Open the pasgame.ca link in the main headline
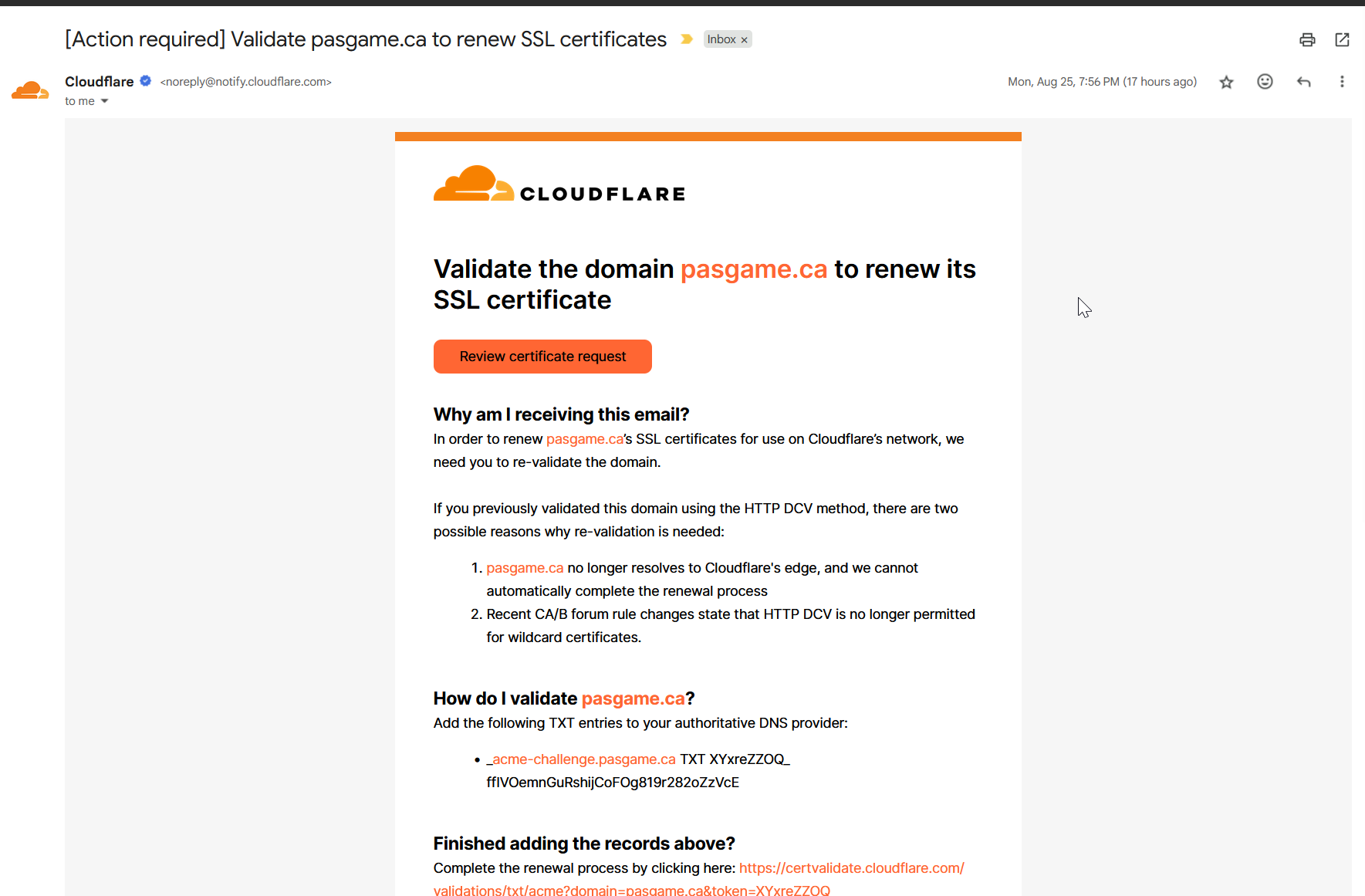The image size is (1365, 896). pyautogui.click(x=754, y=269)
